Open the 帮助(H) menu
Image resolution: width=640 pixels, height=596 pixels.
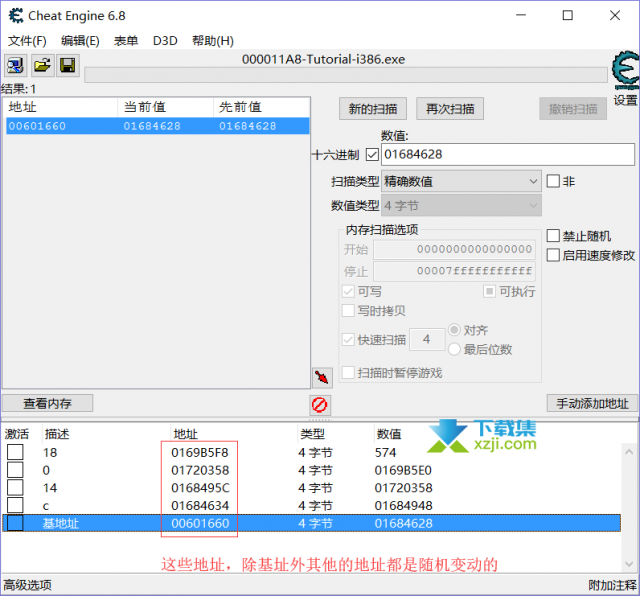click(213, 41)
